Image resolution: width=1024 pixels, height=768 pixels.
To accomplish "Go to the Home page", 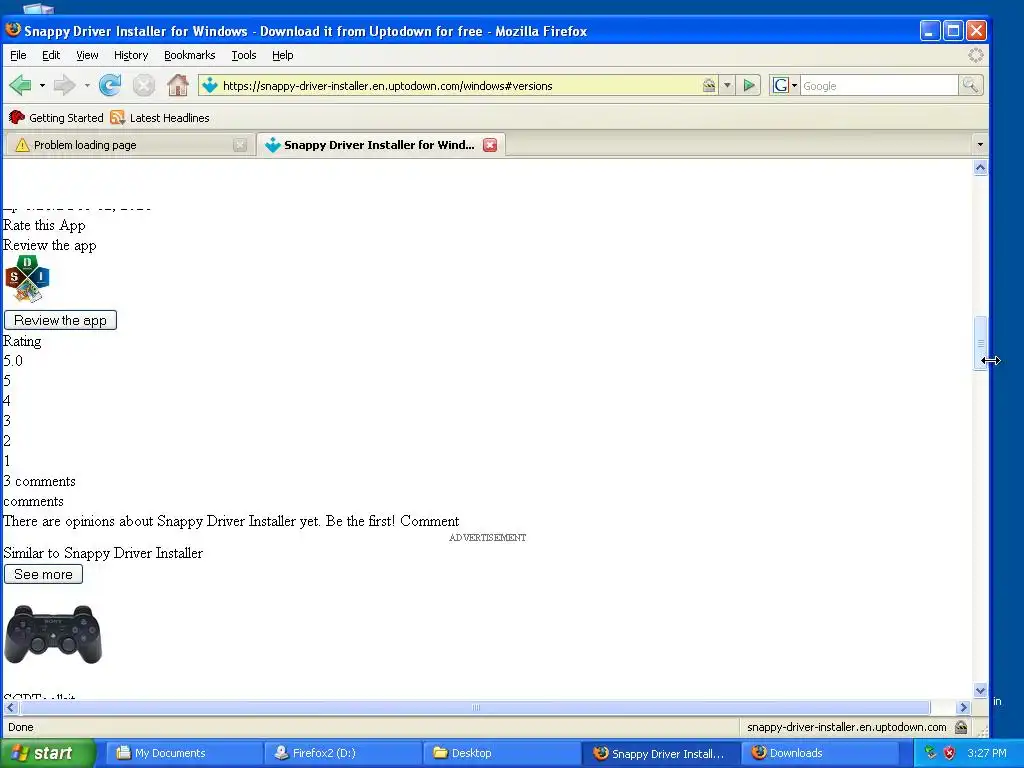I will pos(178,86).
